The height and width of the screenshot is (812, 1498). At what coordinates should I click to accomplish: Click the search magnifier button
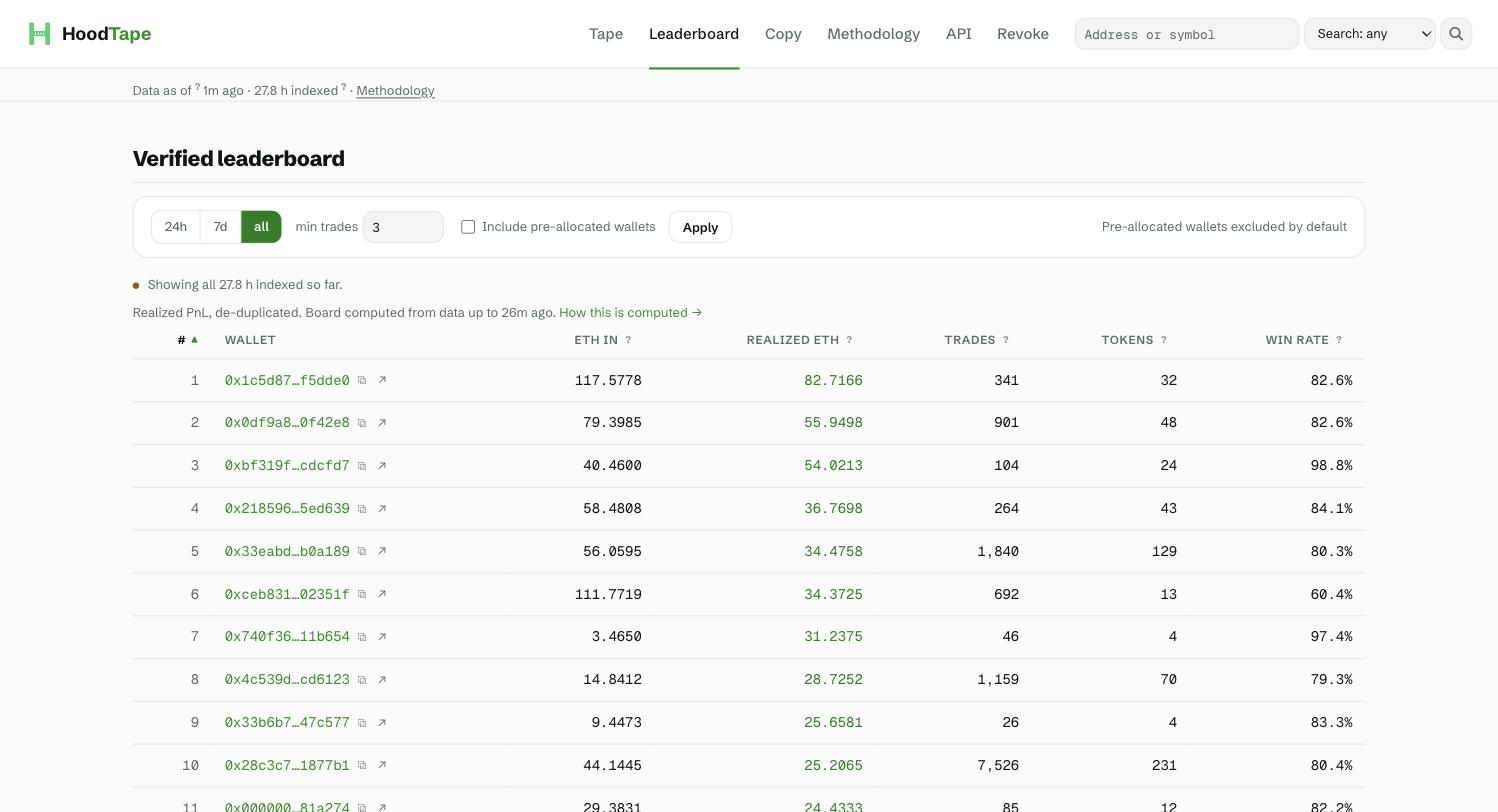pos(1456,34)
